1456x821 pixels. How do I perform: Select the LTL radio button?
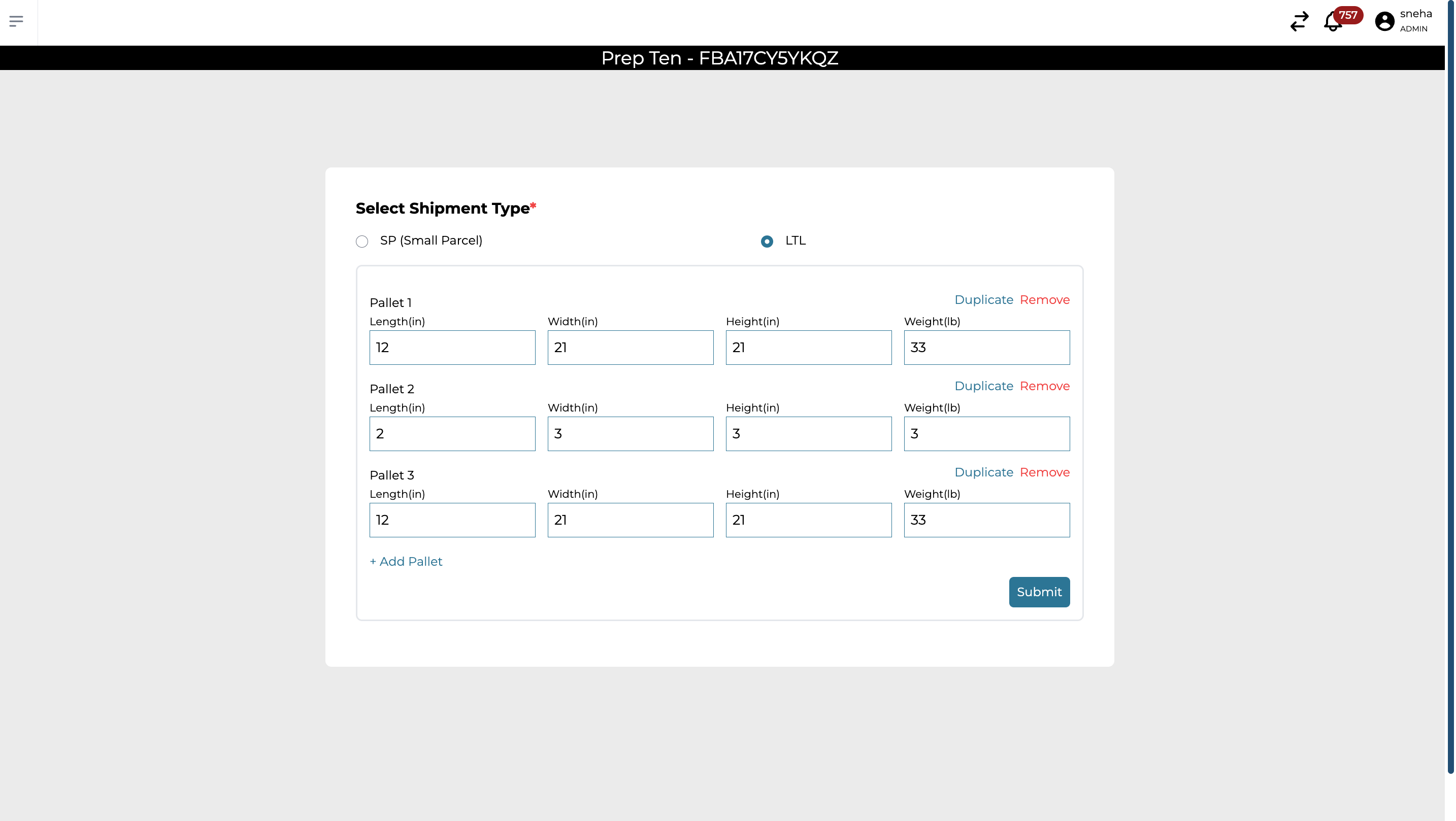coord(767,241)
